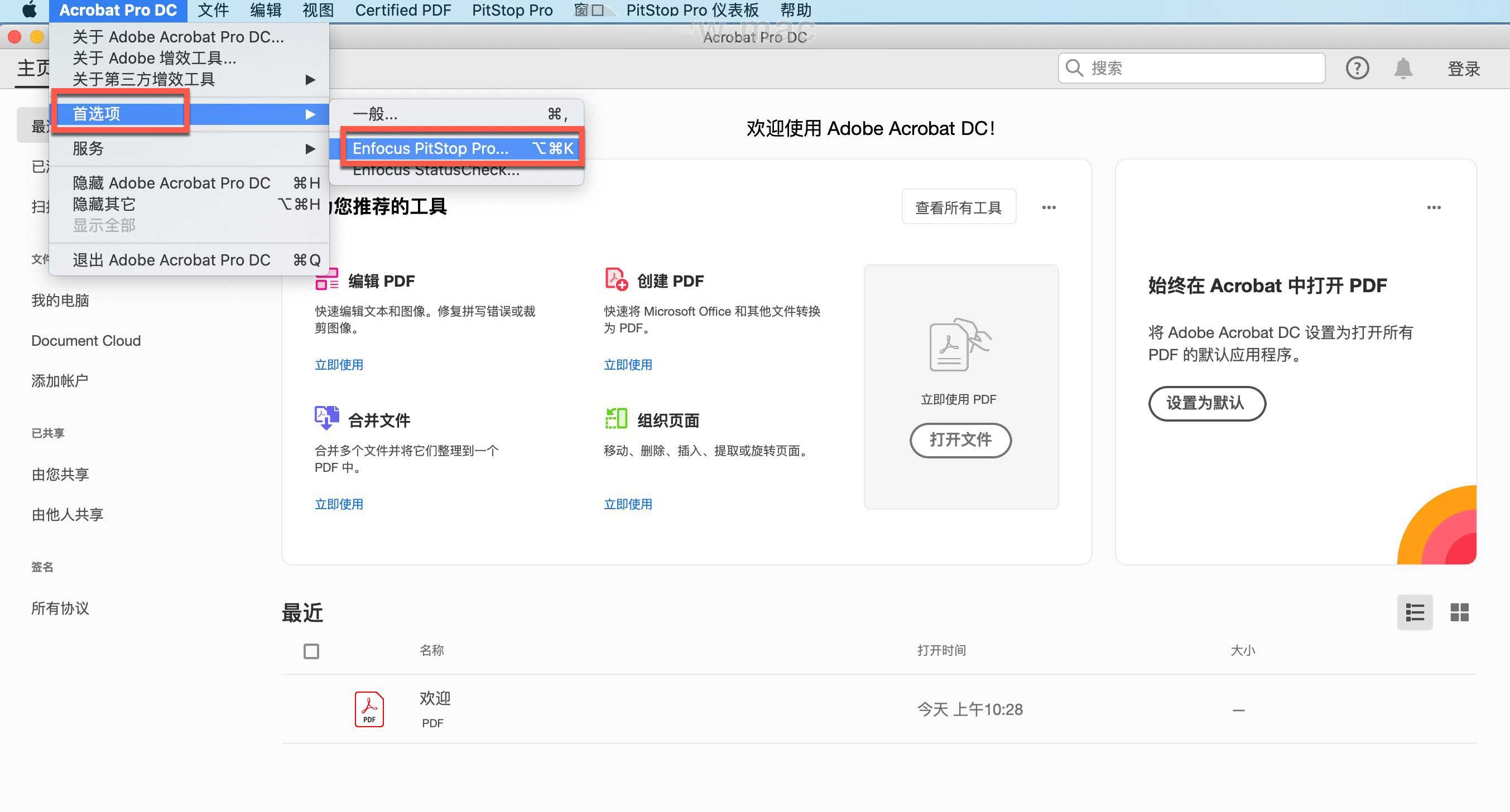The image size is (1510, 812).
Task: Open the 窗口 menu
Action: pos(589,10)
